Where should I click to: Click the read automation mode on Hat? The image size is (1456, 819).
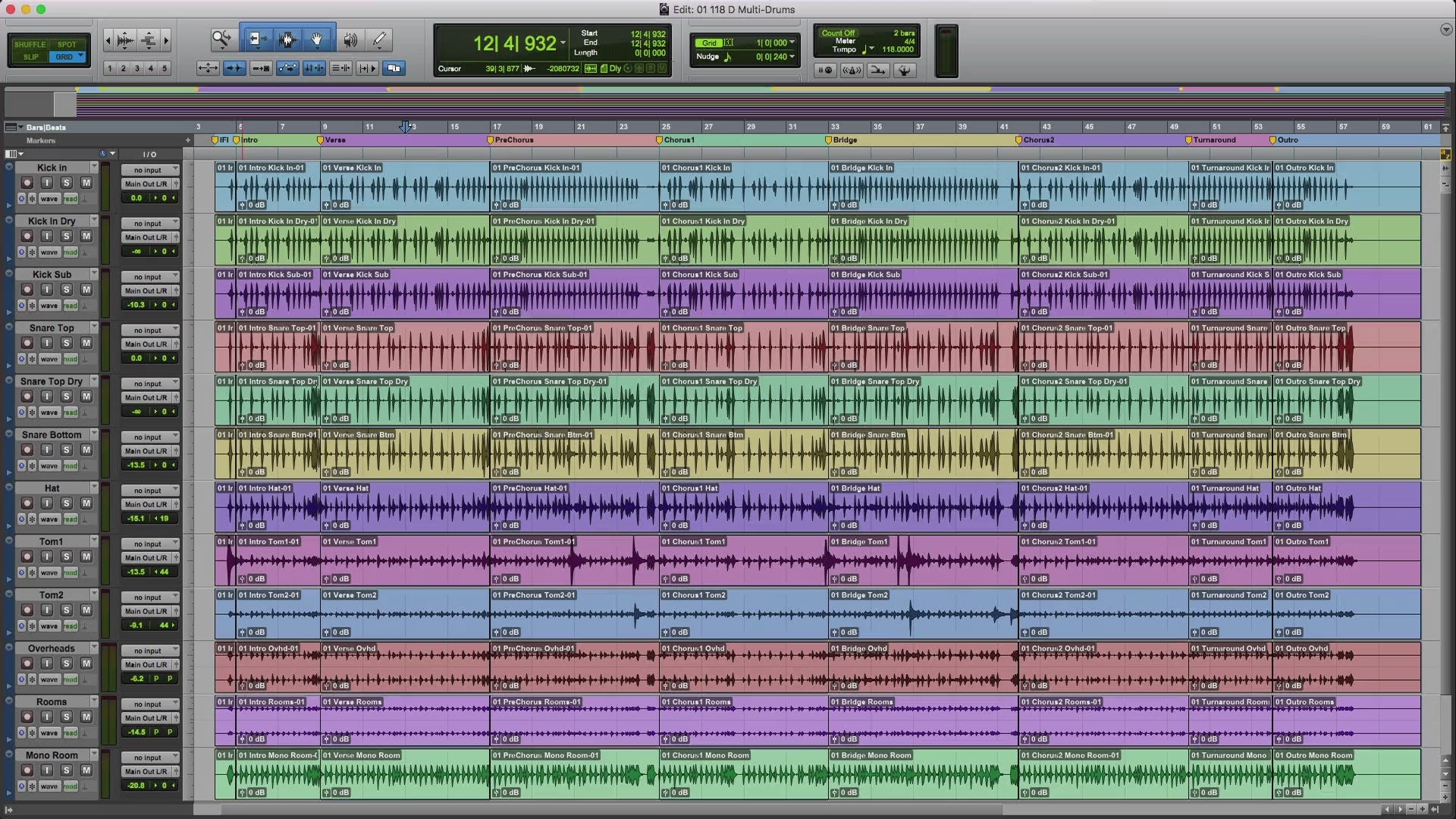71,519
